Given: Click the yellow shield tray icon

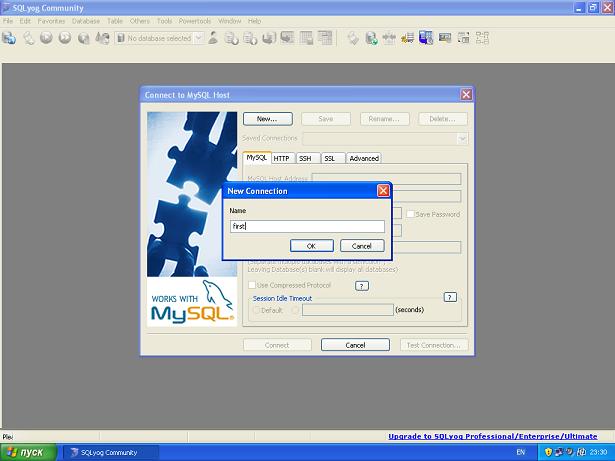Looking at the screenshot, I should (548, 452).
